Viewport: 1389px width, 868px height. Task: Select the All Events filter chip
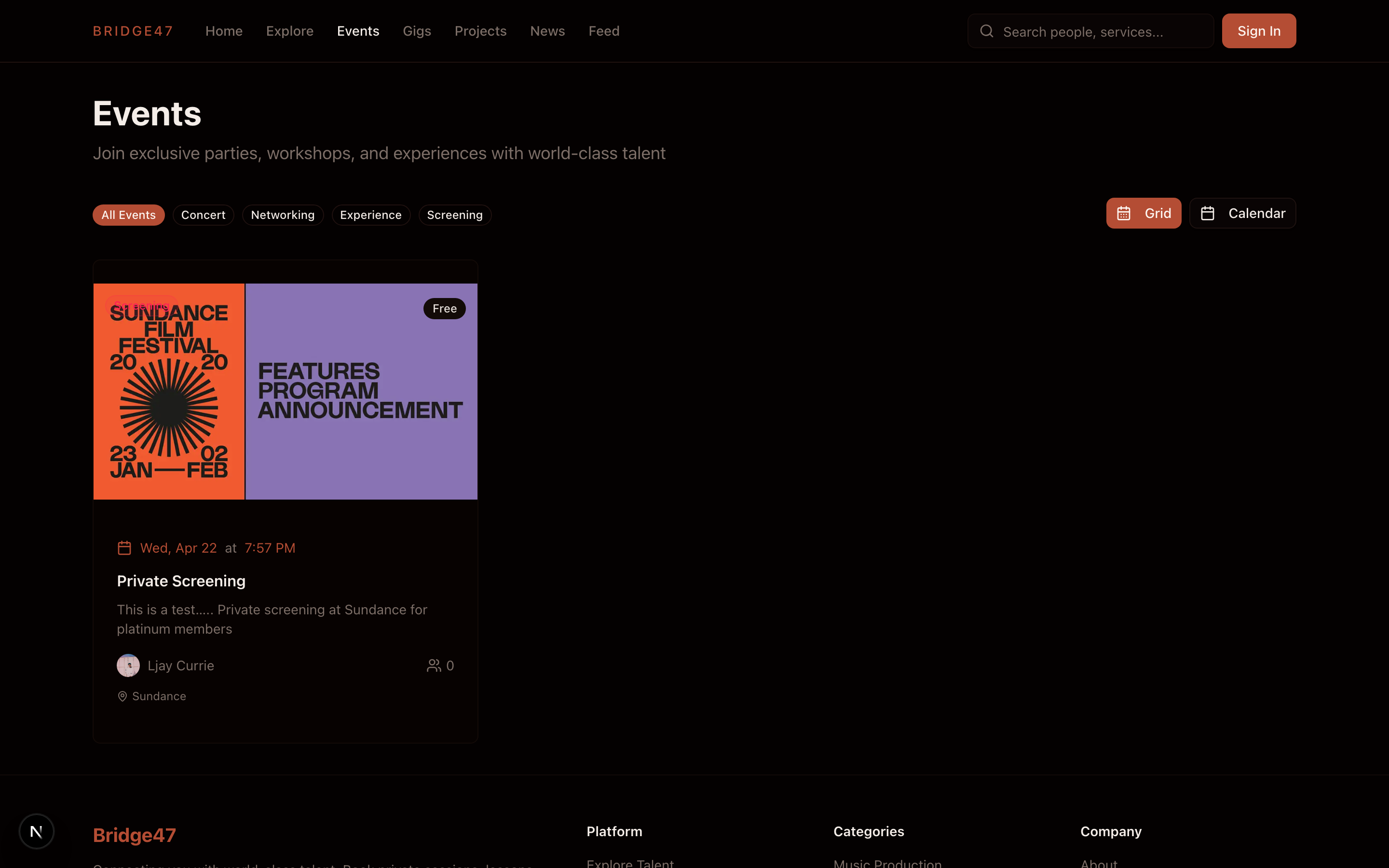click(129, 215)
